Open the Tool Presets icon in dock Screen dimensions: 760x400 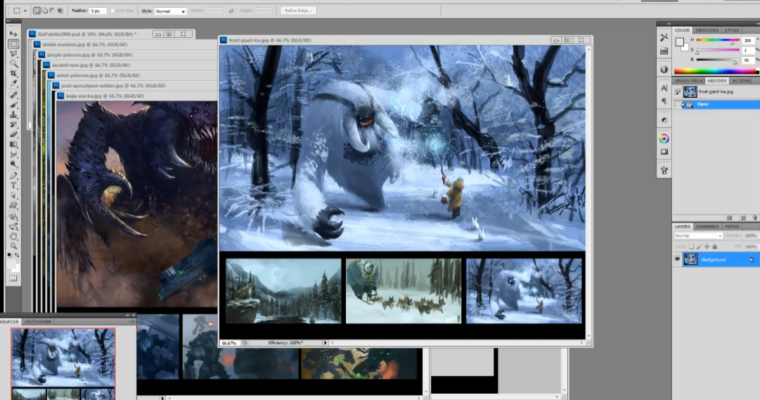click(x=664, y=37)
